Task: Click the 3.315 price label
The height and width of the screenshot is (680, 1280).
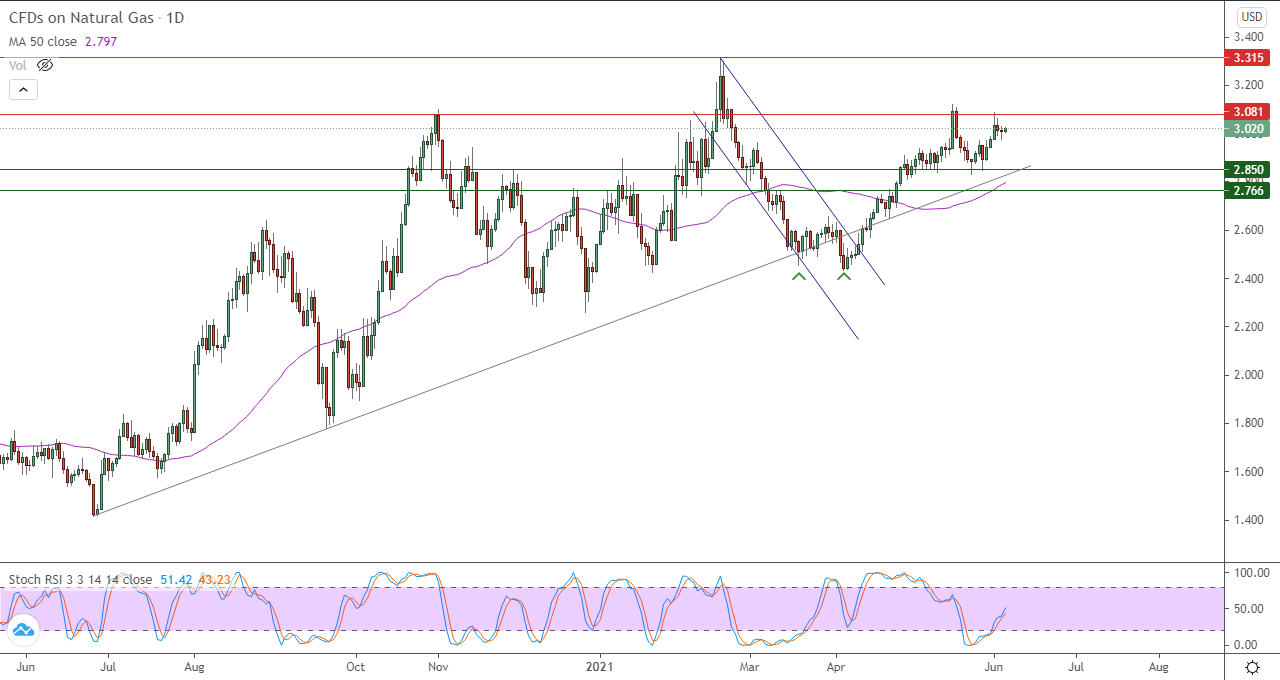Action: pyautogui.click(x=1248, y=58)
